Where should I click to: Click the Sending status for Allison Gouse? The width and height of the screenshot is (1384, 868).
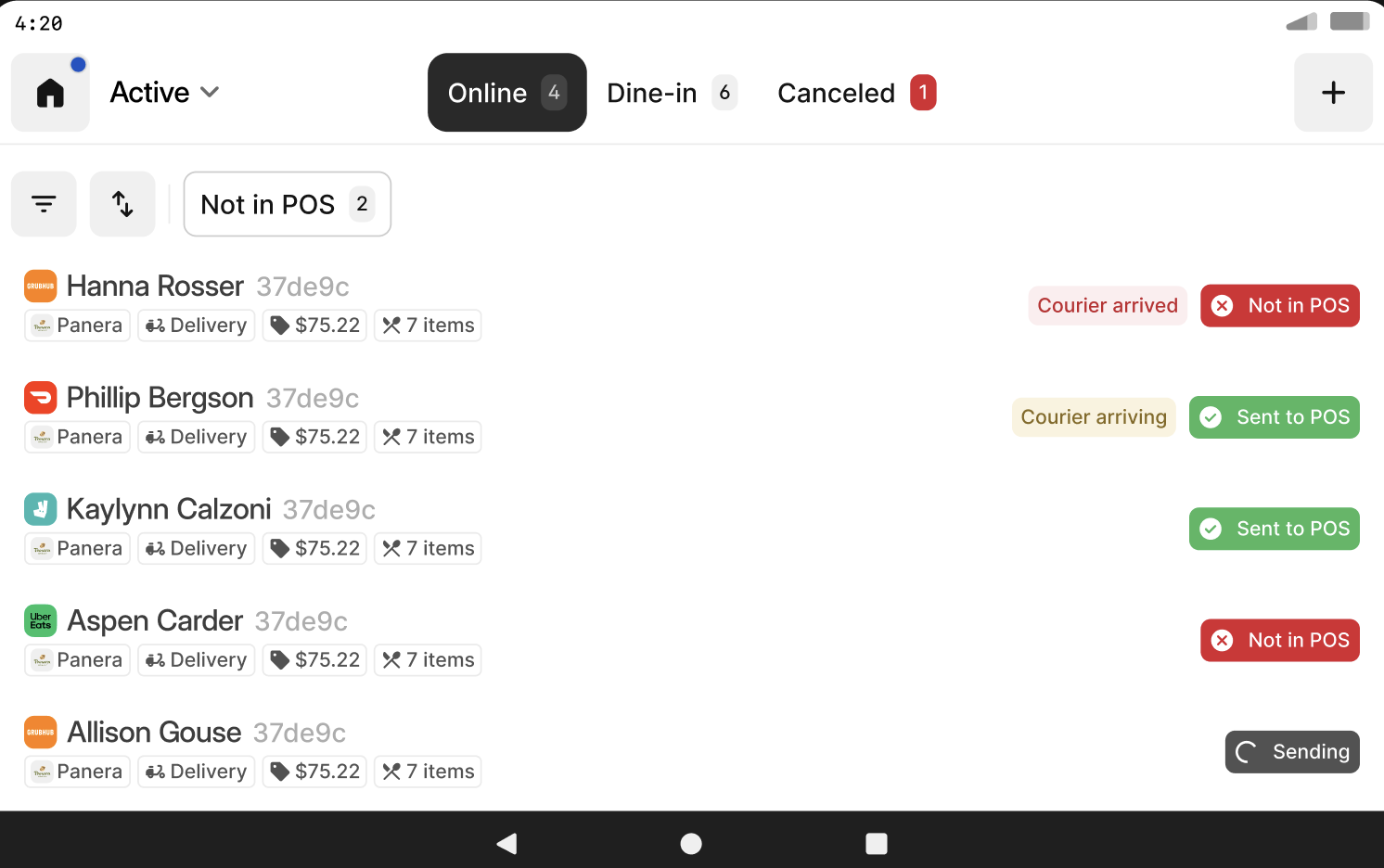1292,751
